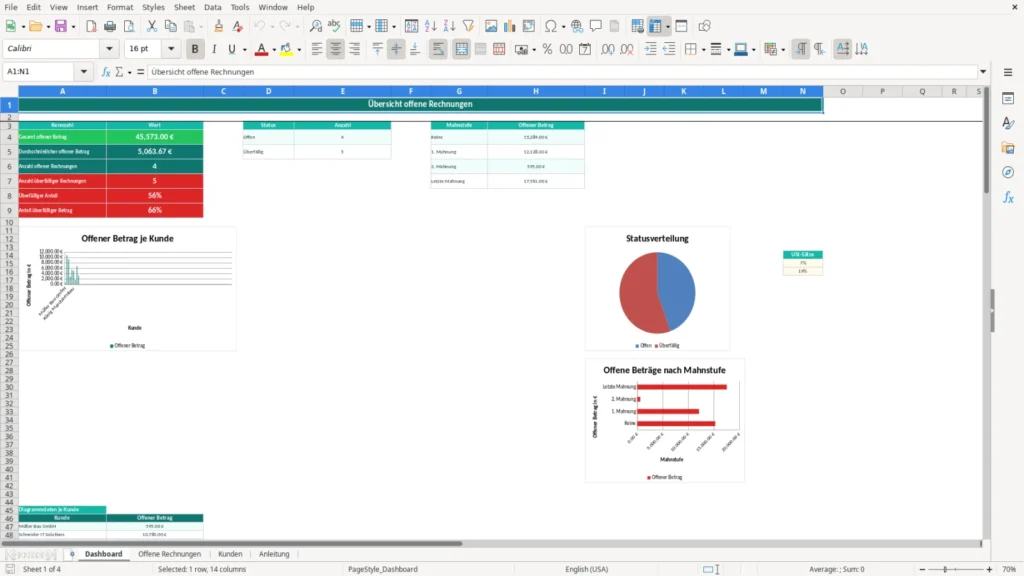Click font color red swatch button
The height and width of the screenshot is (576, 1024).
coord(261,49)
